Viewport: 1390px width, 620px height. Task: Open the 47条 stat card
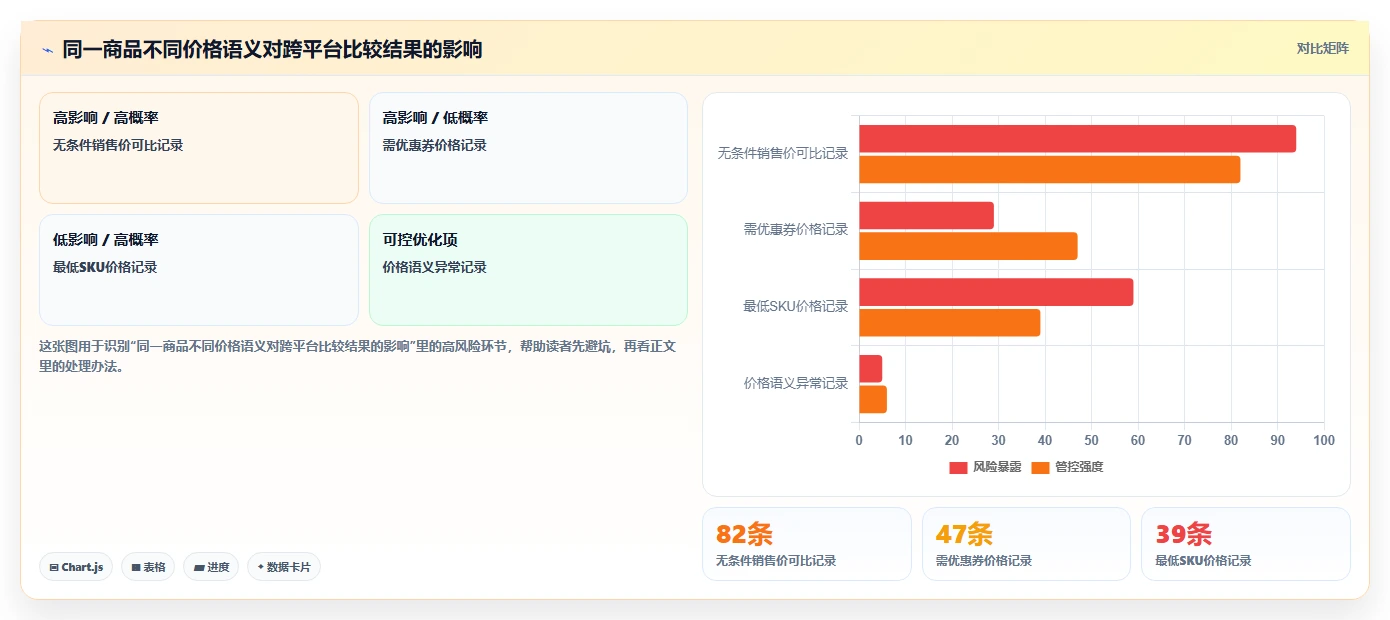click(x=1026, y=544)
